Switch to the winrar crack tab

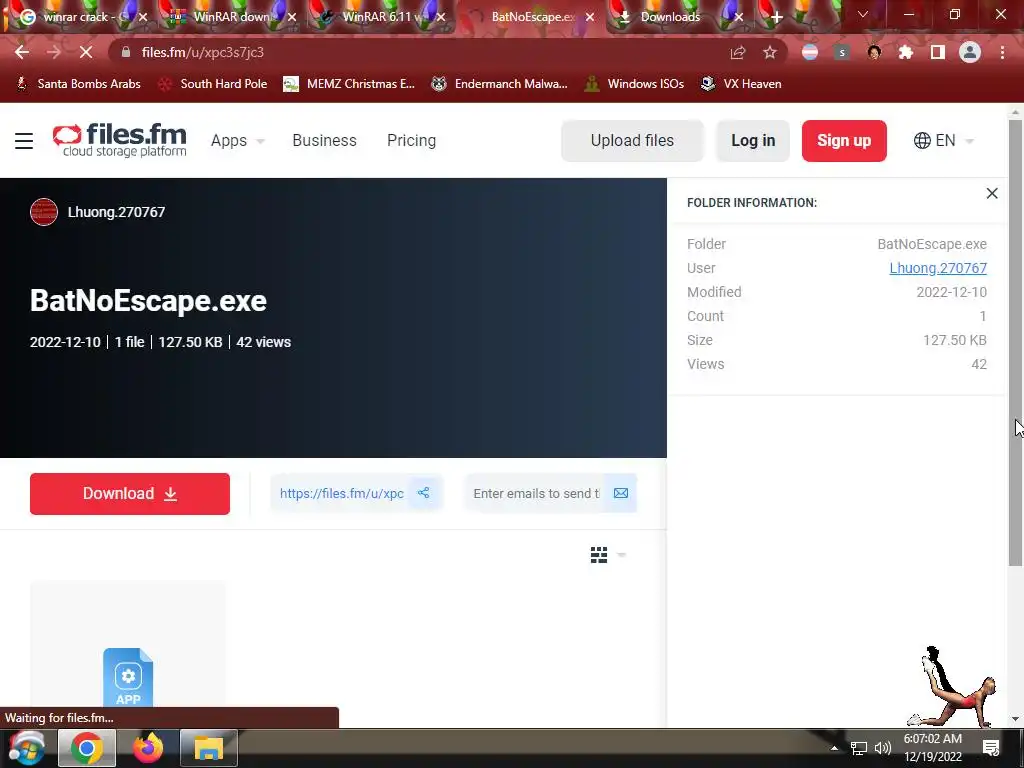80,17
